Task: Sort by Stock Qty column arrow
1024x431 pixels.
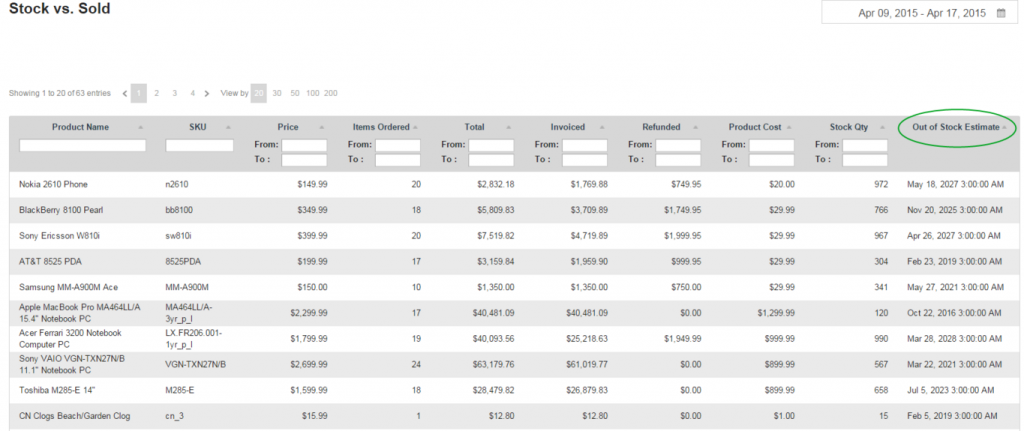Action: tap(882, 127)
